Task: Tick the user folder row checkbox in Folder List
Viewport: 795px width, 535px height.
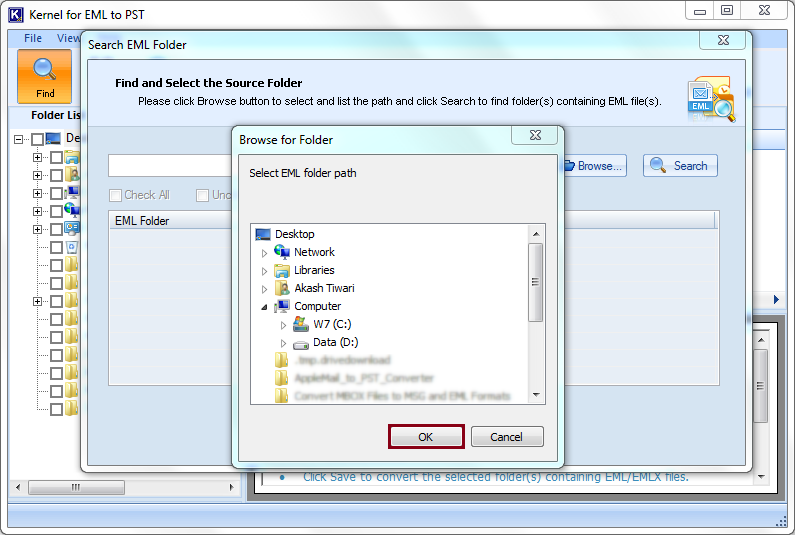Action: [x=56, y=175]
